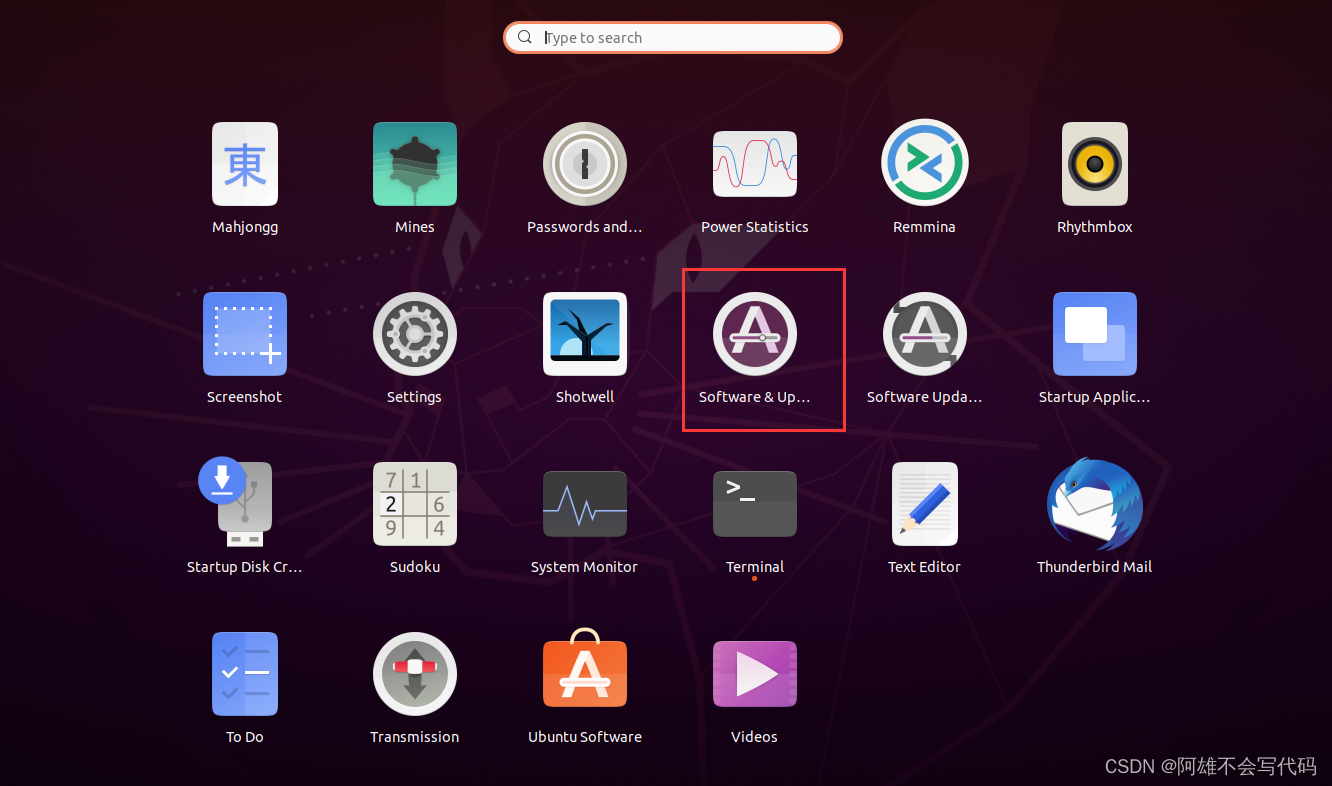The image size is (1332, 786).
Task: Launch the Remmina remote desktop client
Action: pos(925,163)
